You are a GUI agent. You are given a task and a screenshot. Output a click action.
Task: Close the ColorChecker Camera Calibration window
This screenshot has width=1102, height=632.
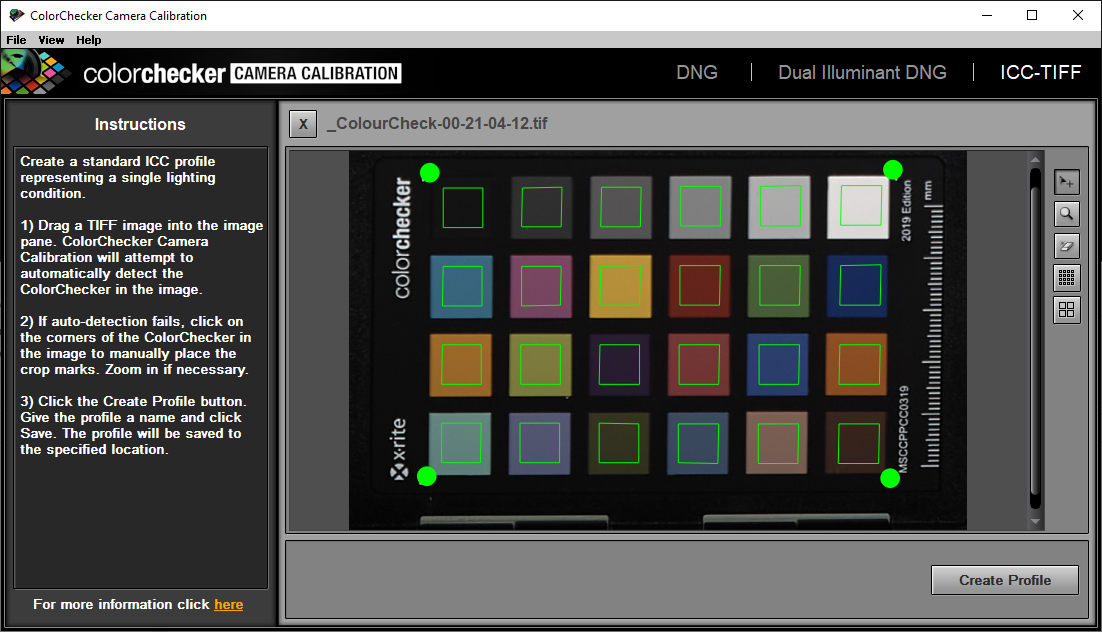[1077, 15]
